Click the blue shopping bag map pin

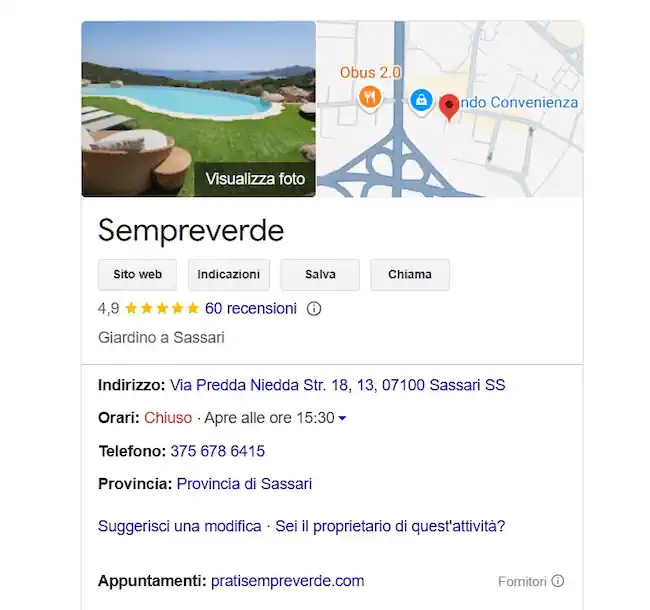pyautogui.click(x=421, y=100)
